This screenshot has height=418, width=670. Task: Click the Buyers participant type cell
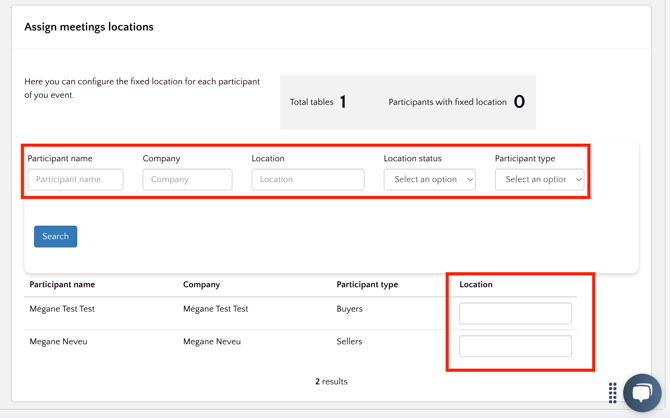click(350, 309)
